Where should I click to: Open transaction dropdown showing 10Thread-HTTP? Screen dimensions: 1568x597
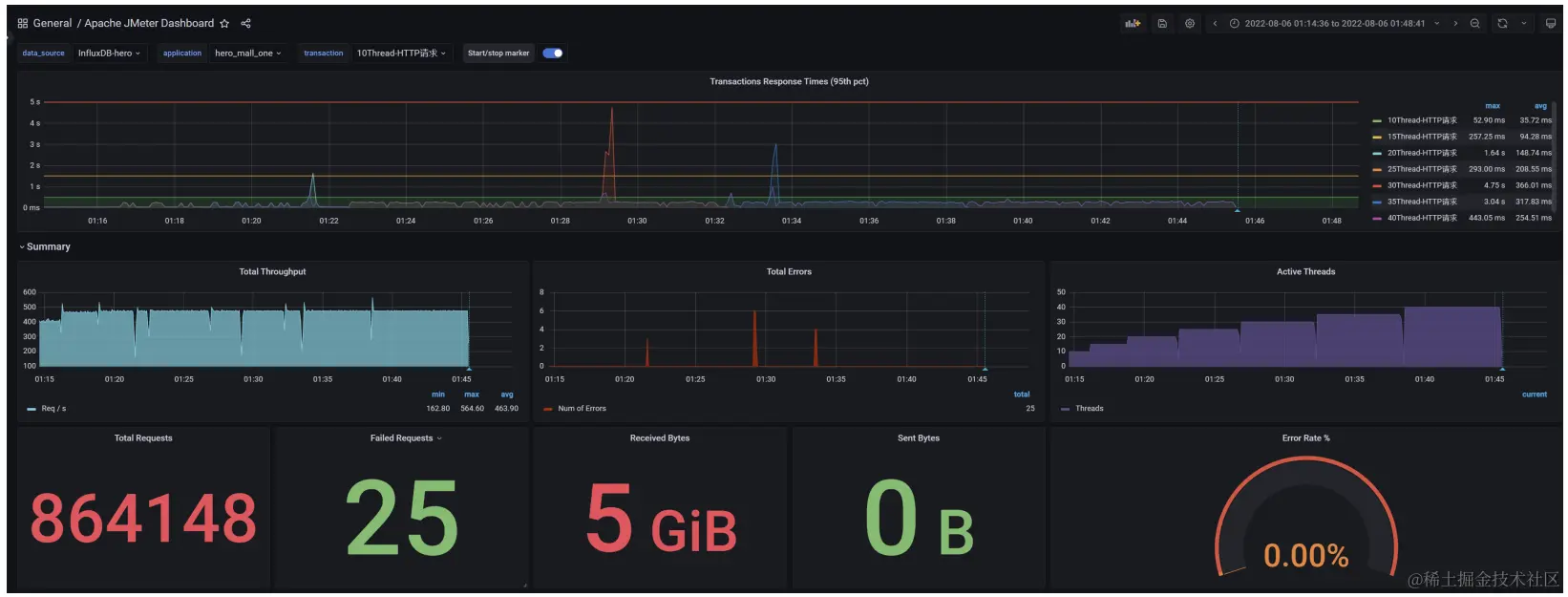pyautogui.click(x=401, y=53)
